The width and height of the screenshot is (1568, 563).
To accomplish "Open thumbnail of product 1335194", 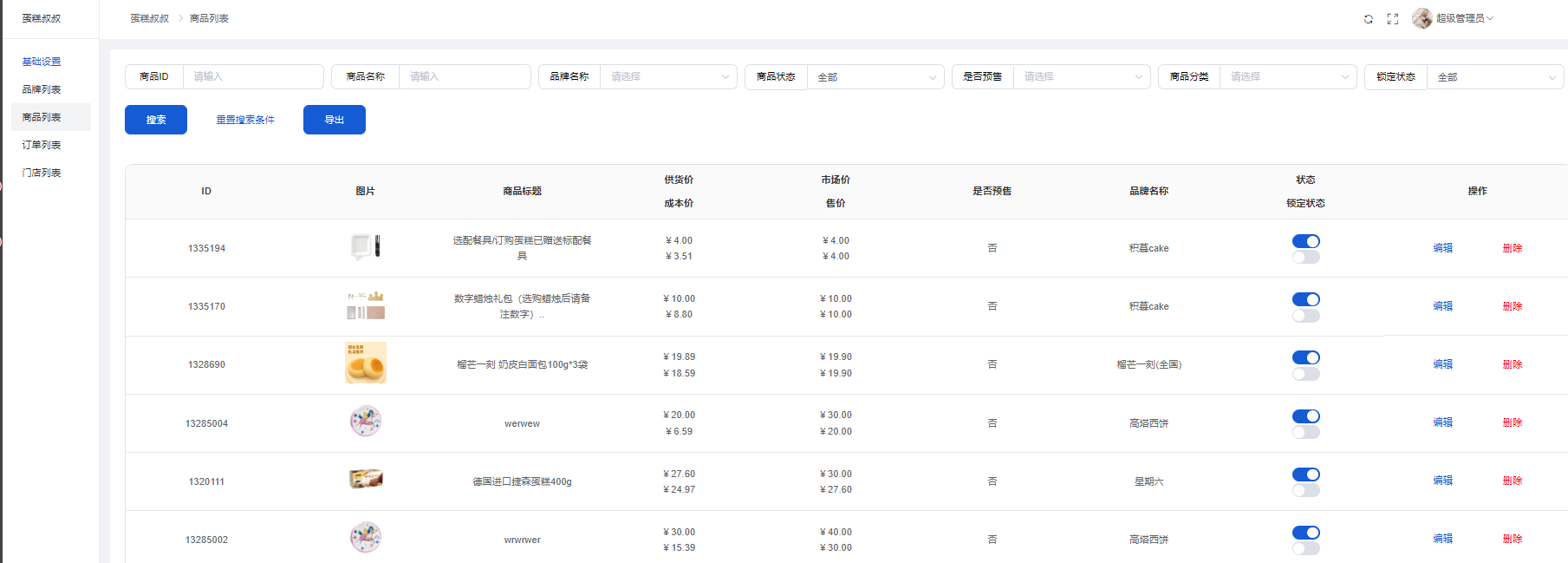I will click(x=366, y=247).
